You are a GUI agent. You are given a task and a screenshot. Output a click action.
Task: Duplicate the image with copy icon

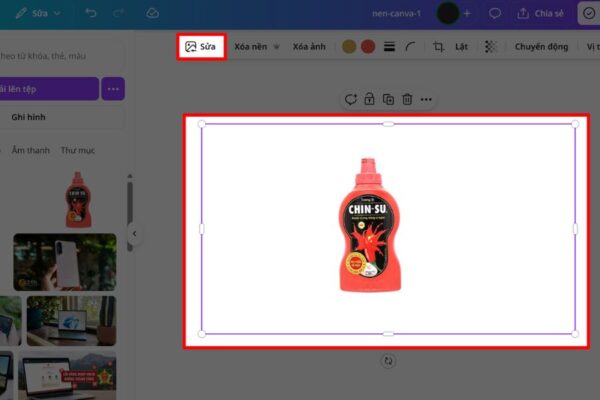pyautogui.click(x=388, y=99)
